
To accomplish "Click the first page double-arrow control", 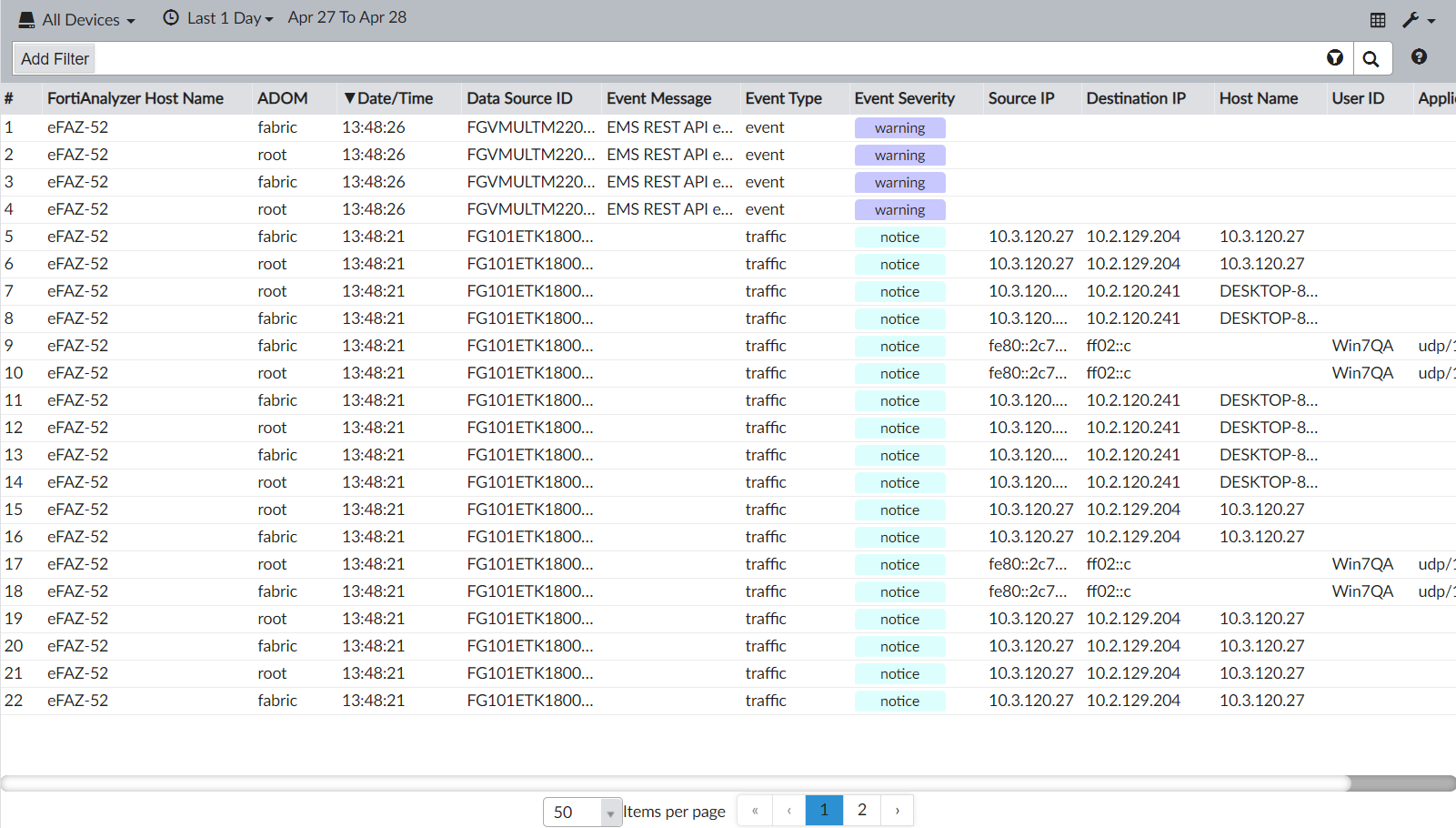I will [754, 810].
